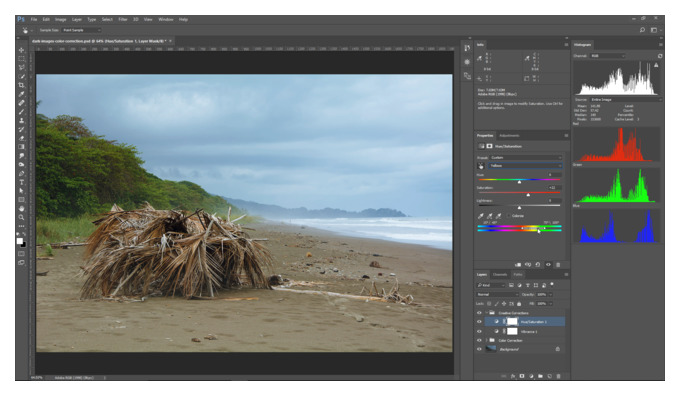
Task: Select the Path Selection tool
Action: click(x=21, y=191)
